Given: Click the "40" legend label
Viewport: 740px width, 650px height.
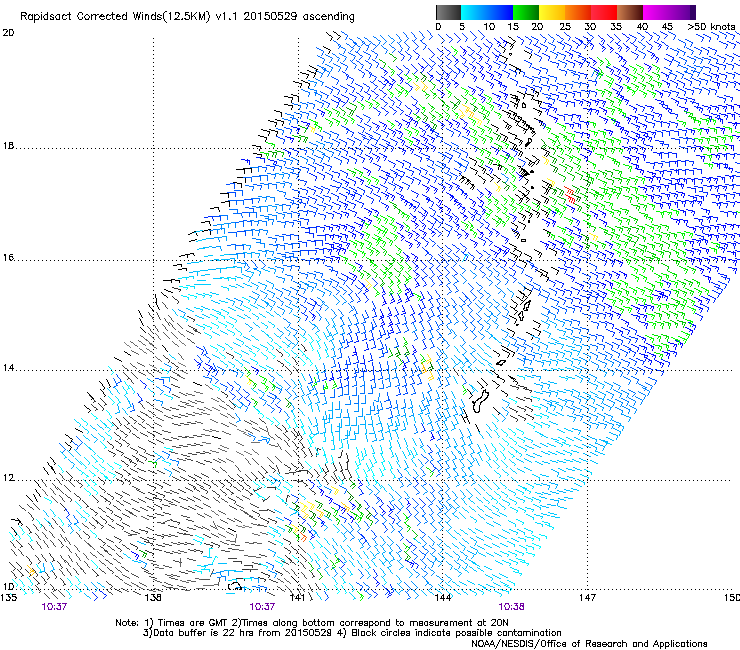Looking at the screenshot, I should (642, 27).
